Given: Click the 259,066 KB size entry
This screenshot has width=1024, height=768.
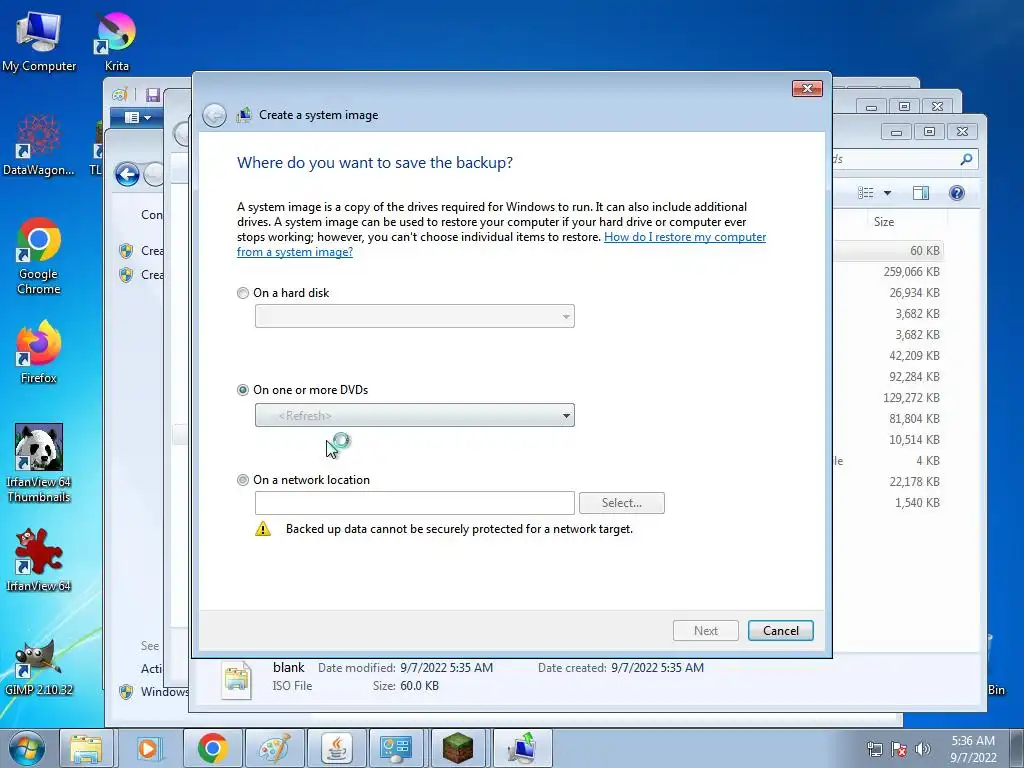Looking at the screenshot, I should [912, 272].
